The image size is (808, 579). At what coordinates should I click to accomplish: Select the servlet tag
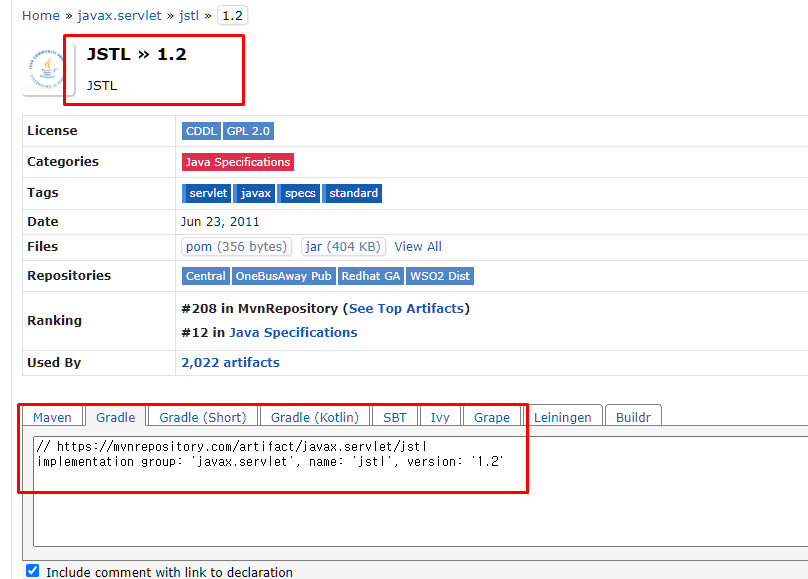click(x=207, y=193)
